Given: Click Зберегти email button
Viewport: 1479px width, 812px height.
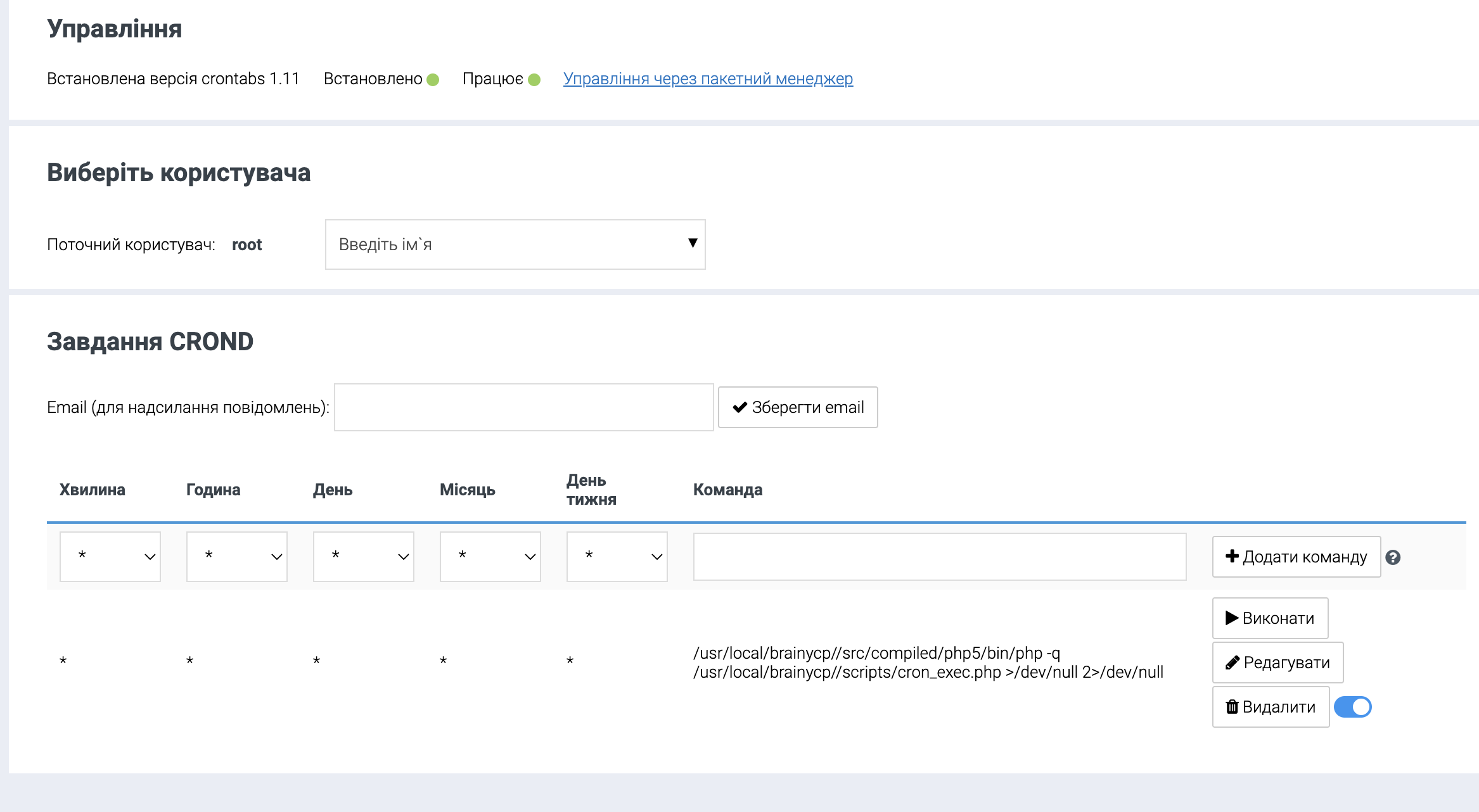Looking at the screenshot, I should coord(798,407).
